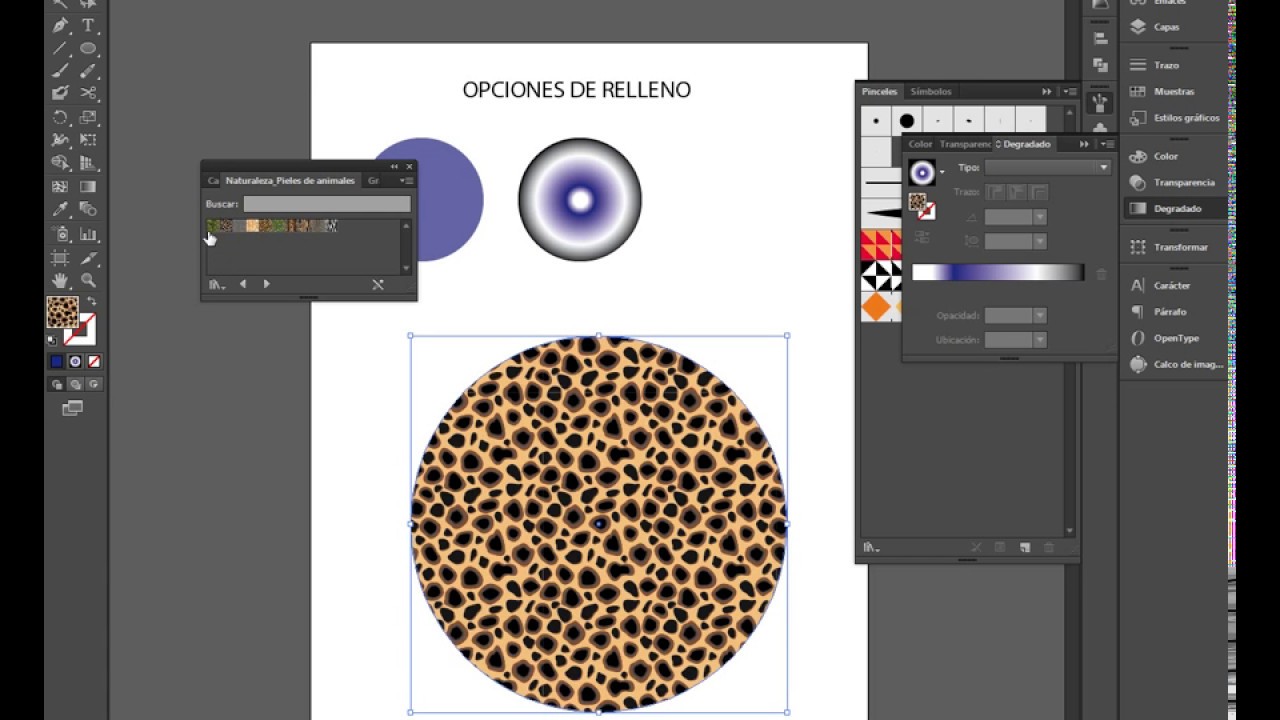
Task: Select the Pencil tool
Action: point(88,71)
